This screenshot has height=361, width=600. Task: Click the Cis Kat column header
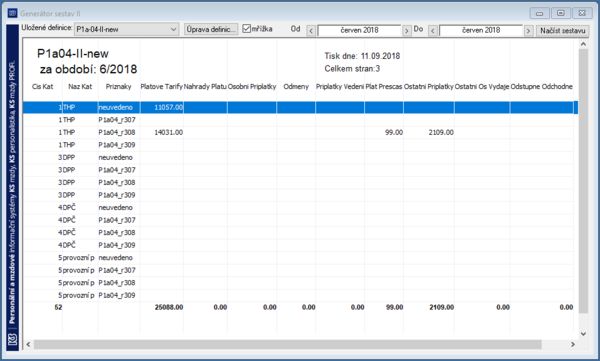pos(42,87)
